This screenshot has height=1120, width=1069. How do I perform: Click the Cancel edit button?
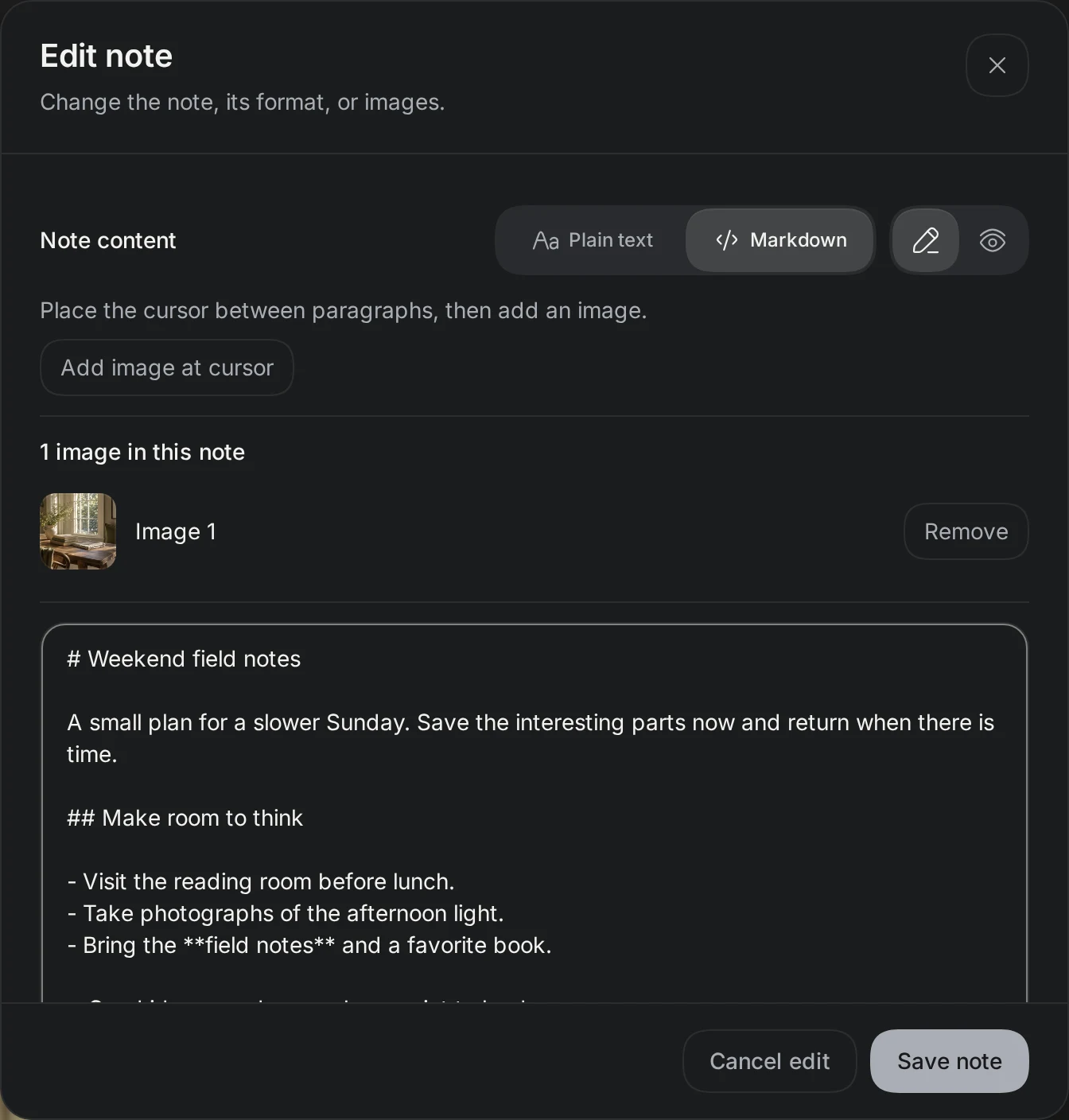tap(769, 1061)
